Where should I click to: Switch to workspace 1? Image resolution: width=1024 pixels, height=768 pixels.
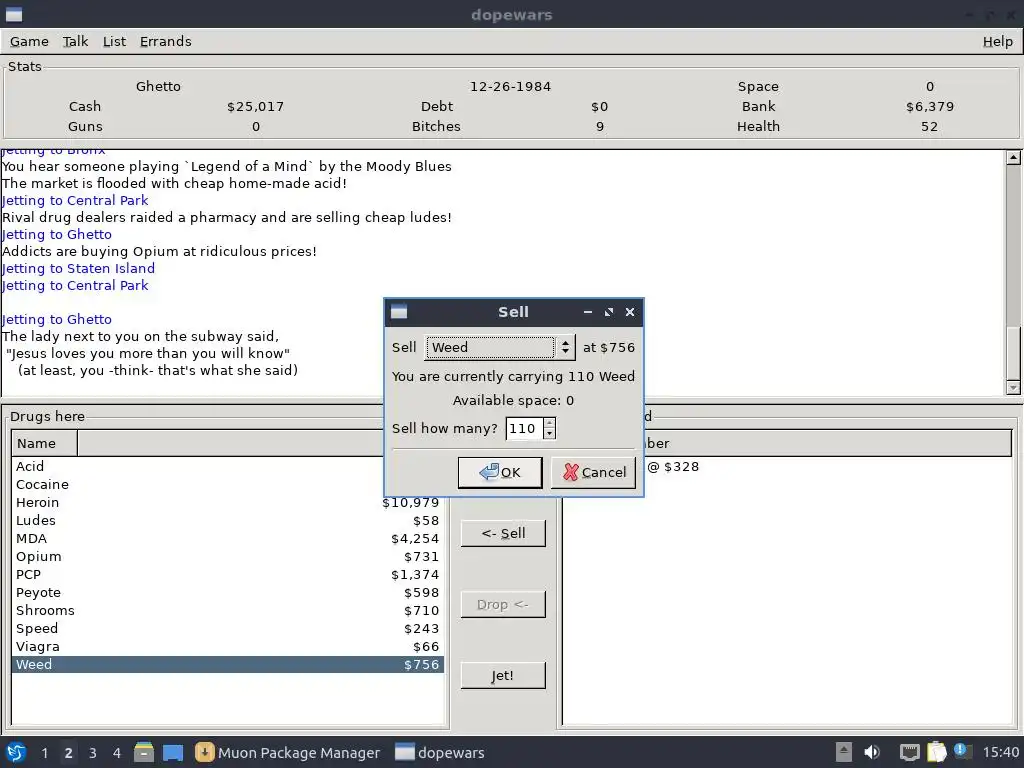tap(44, 753)
